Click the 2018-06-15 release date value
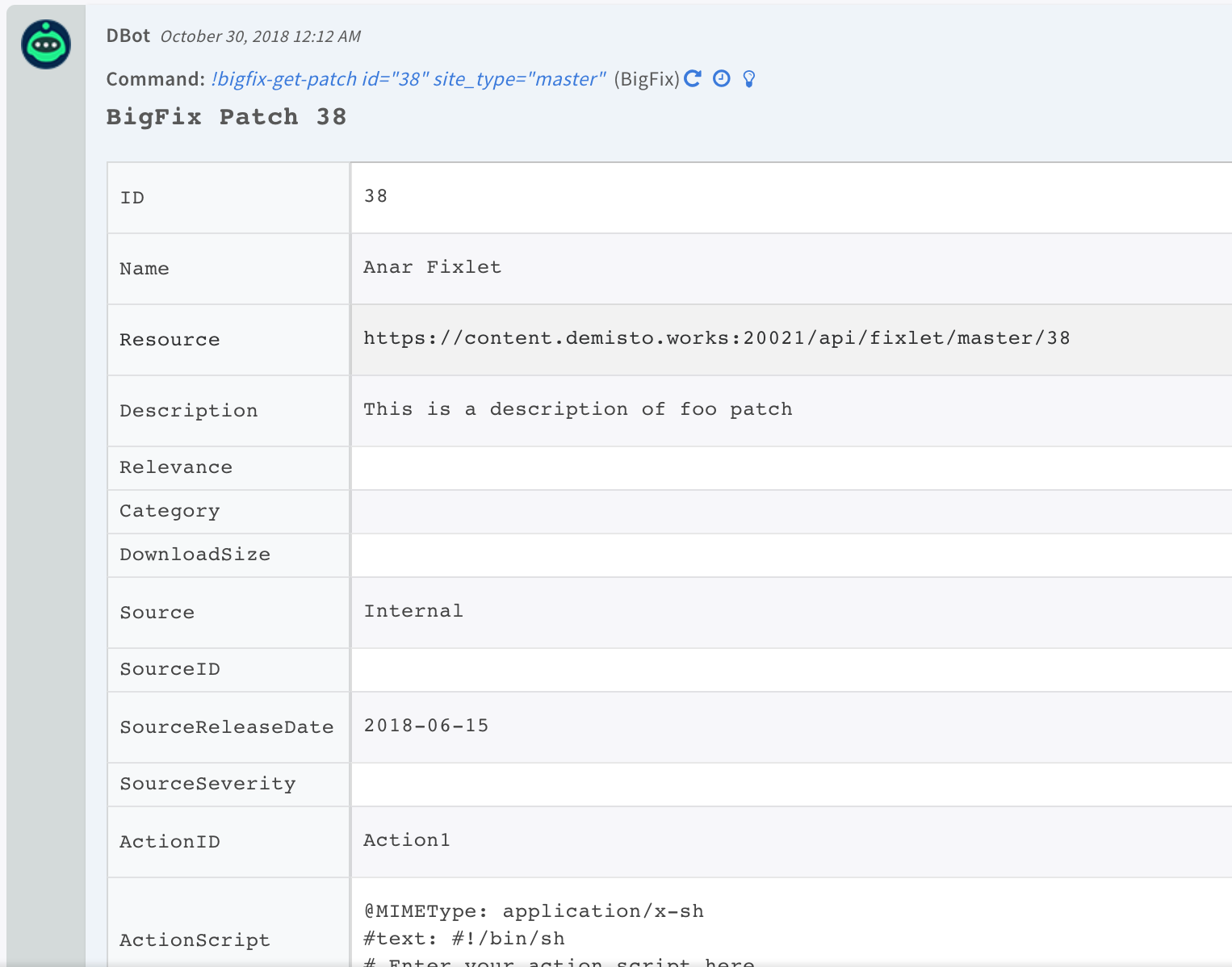 [x=426, y=726]
